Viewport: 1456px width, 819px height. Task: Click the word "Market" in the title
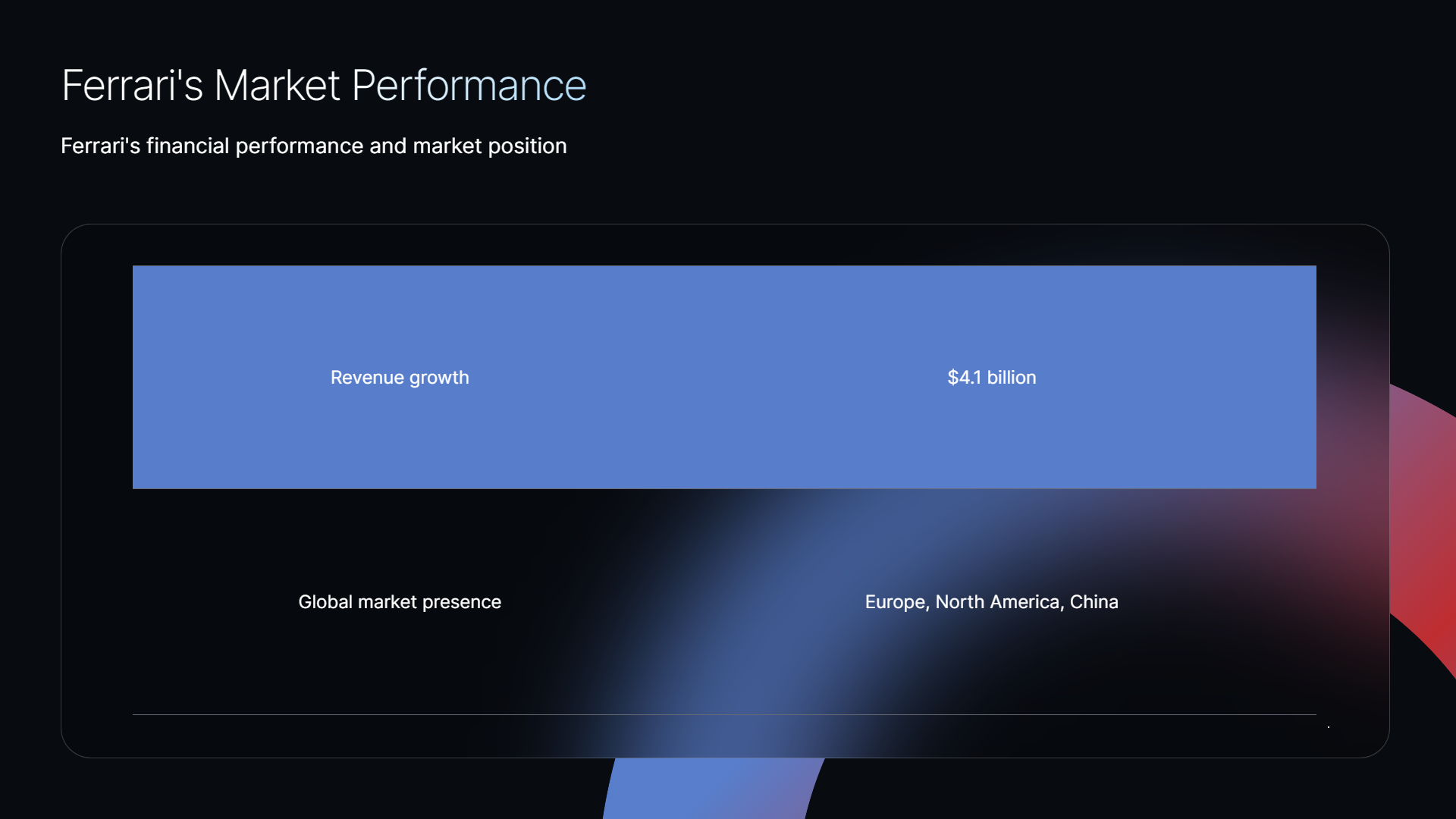[277, 85]
